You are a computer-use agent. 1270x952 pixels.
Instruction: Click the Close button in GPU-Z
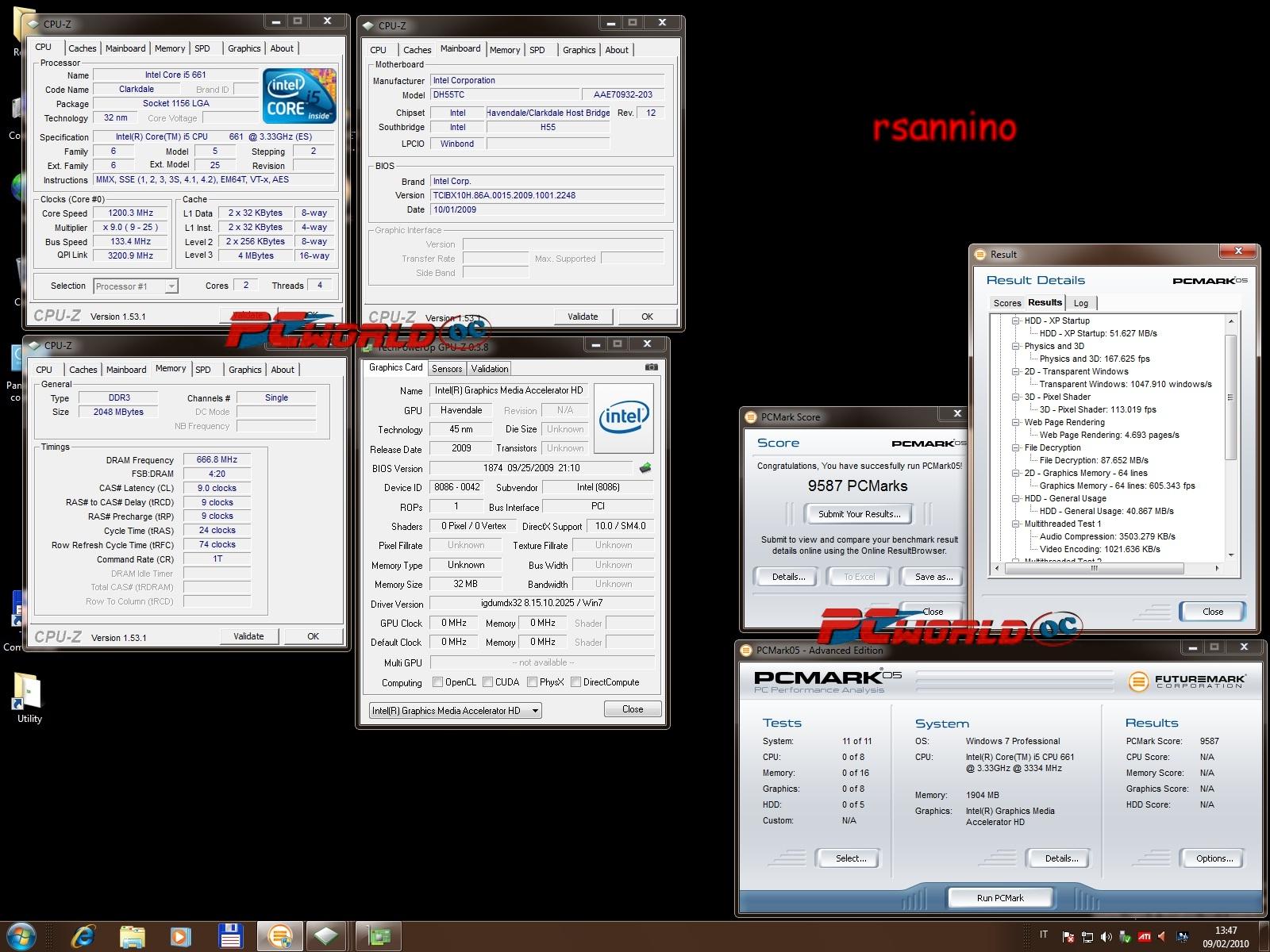(x=633, y=709)
